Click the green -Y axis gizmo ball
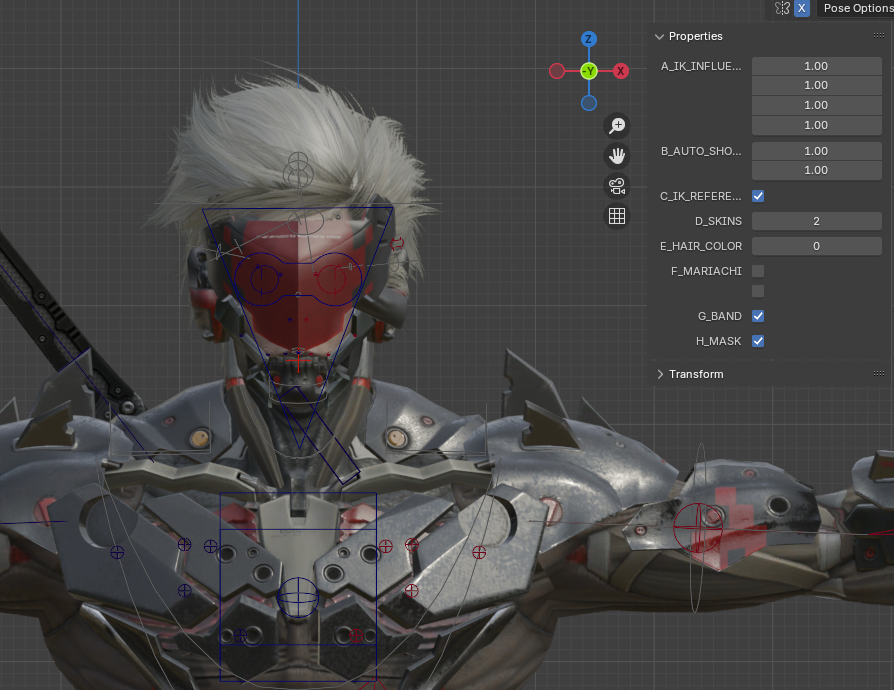The image size is (894, 690). (x=589, y=71)
